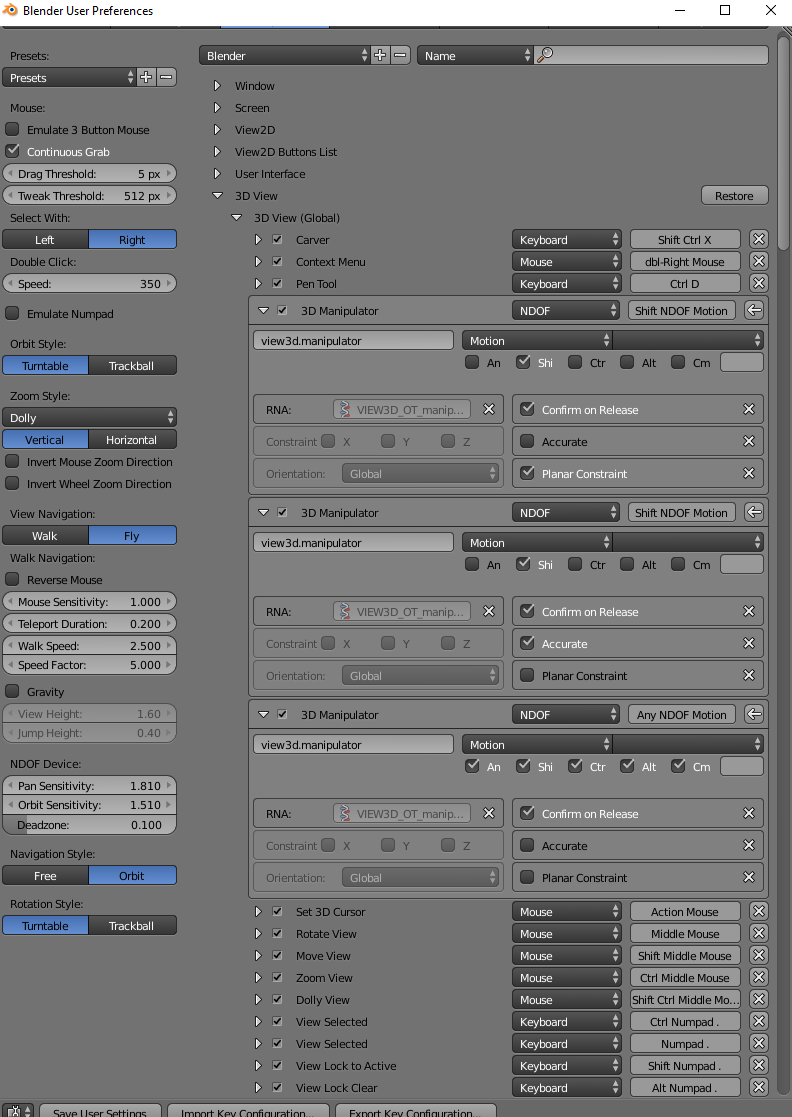
Task: Clear the RNA field of first 3D Manipulator
Action: pyautogui.click(x=489, y=410)
